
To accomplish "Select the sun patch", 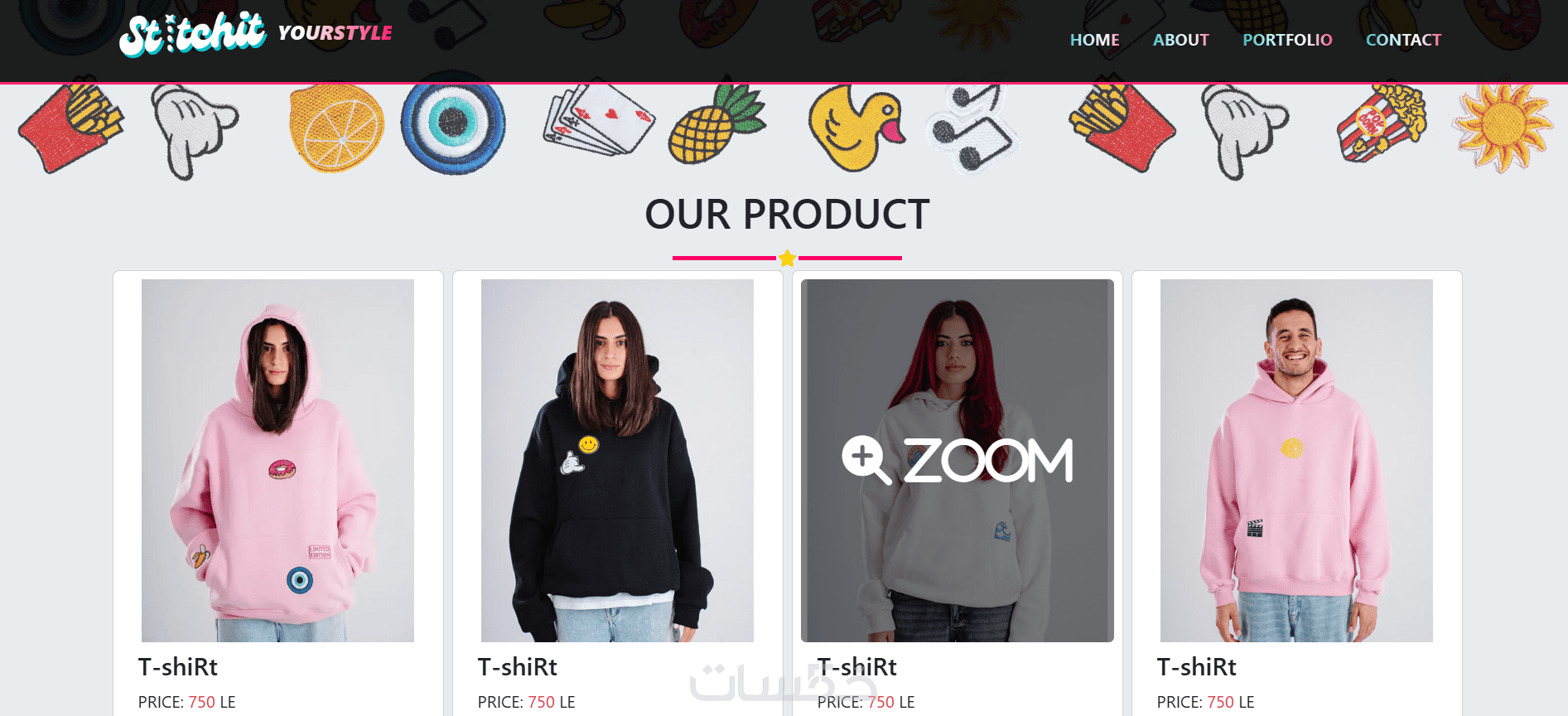I will [1502, 126].
